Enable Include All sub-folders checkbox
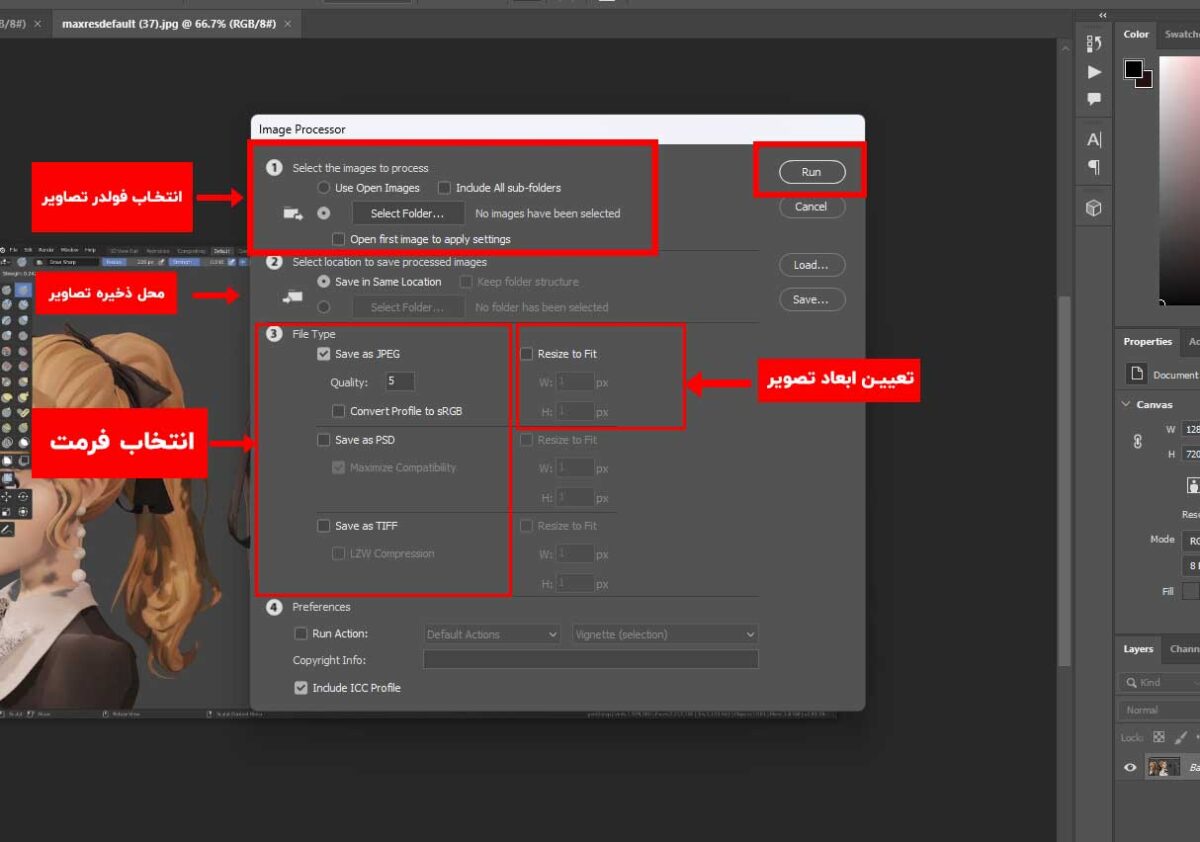 coord(444,187)
